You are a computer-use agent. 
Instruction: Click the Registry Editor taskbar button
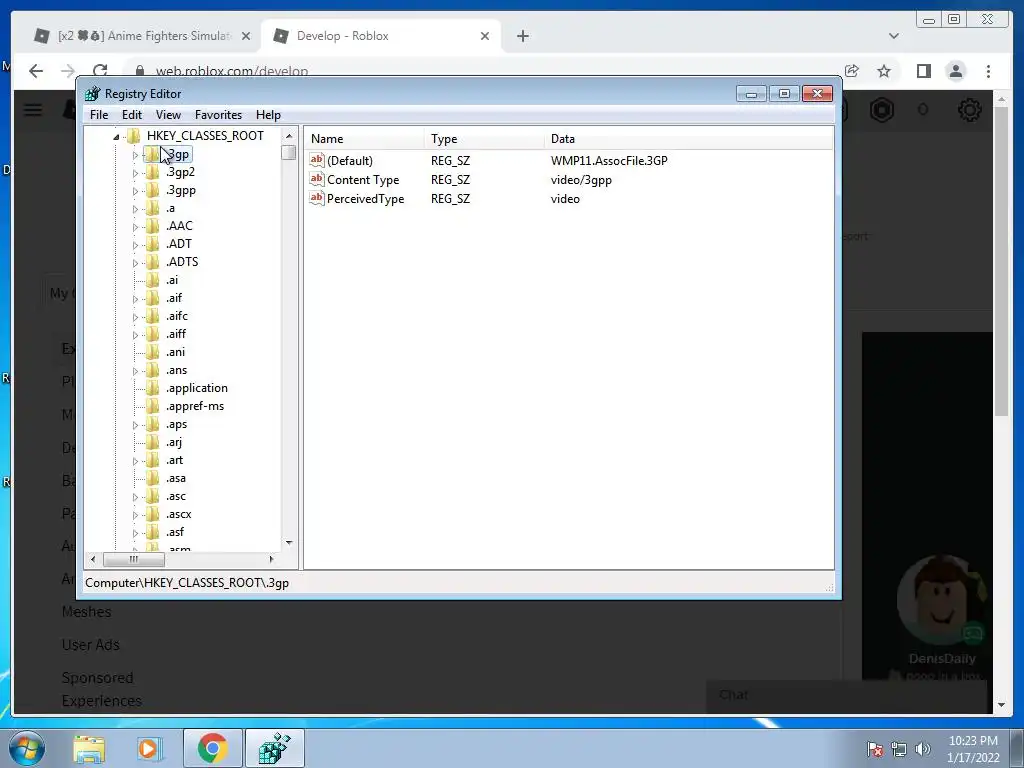[x=274, y=748]
